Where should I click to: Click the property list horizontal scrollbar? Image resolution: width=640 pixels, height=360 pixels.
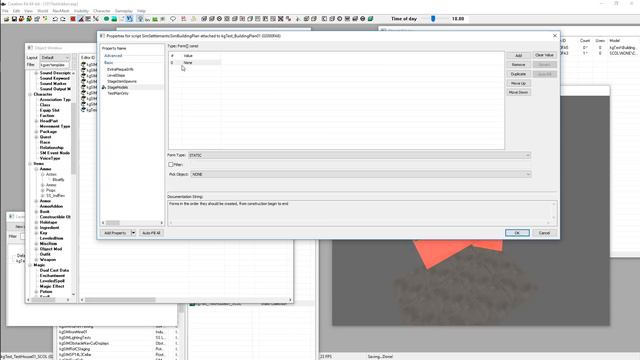(x=132, y=223)
